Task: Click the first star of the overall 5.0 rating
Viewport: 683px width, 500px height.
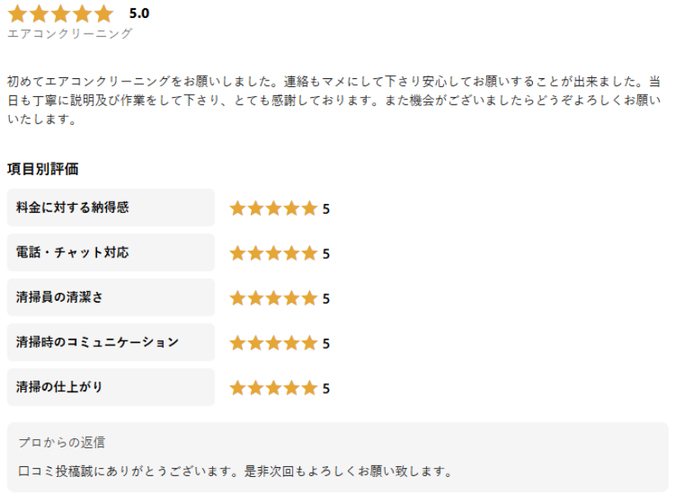Action: pyautogui.click(x=17, y=14)
